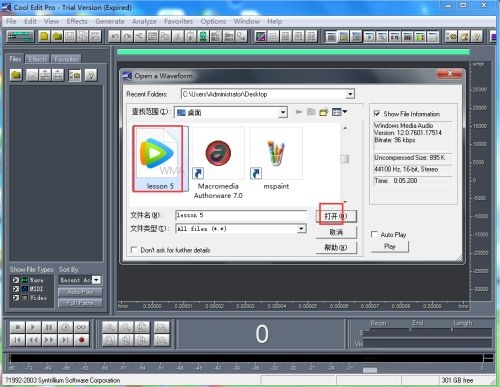Click the Auto-Play button in Files panel
Screen dimensions: 500x387
80,292
